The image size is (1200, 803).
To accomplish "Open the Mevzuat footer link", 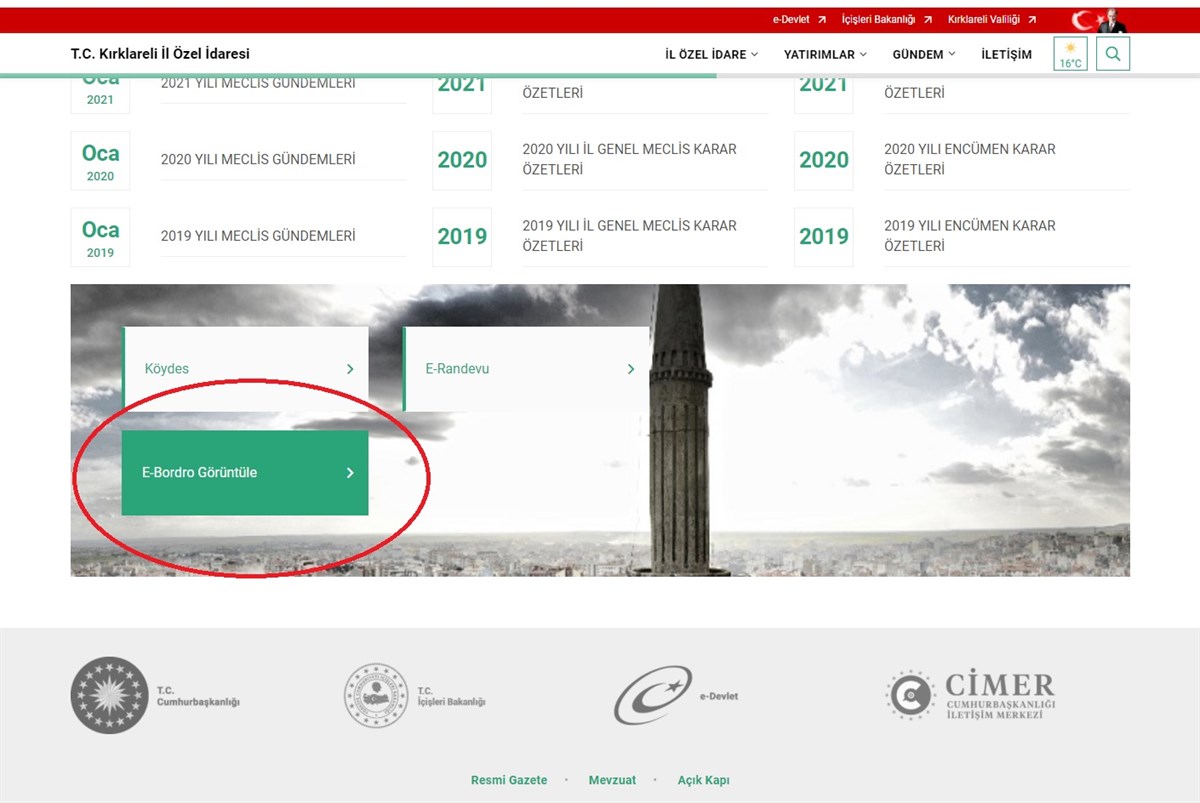I will [x=612, y=780].
